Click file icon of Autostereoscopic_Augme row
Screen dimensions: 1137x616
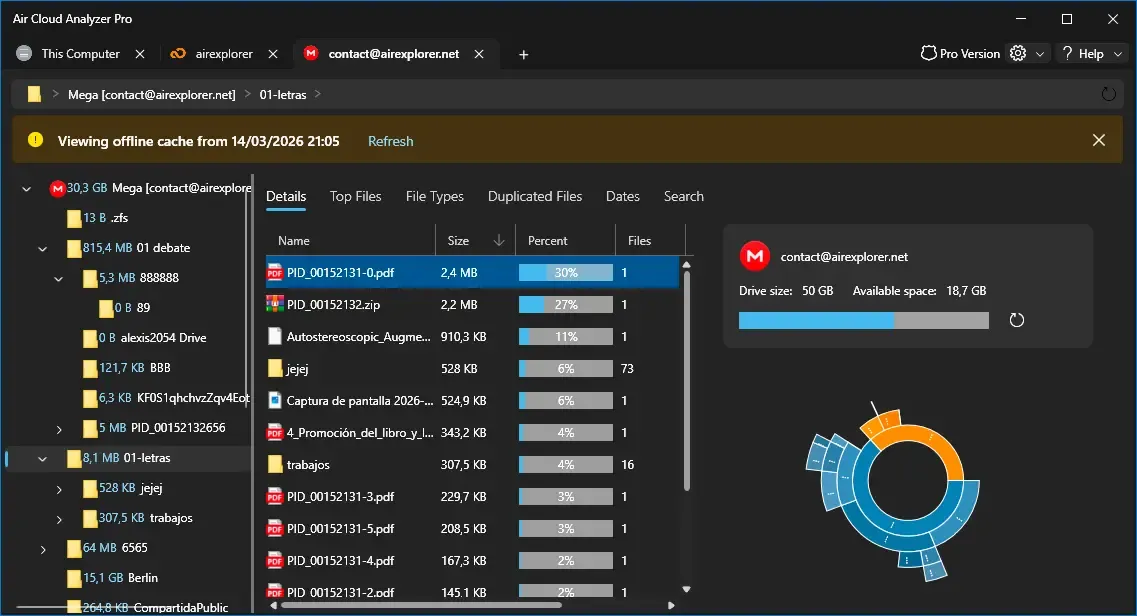(x=274, y=336)
